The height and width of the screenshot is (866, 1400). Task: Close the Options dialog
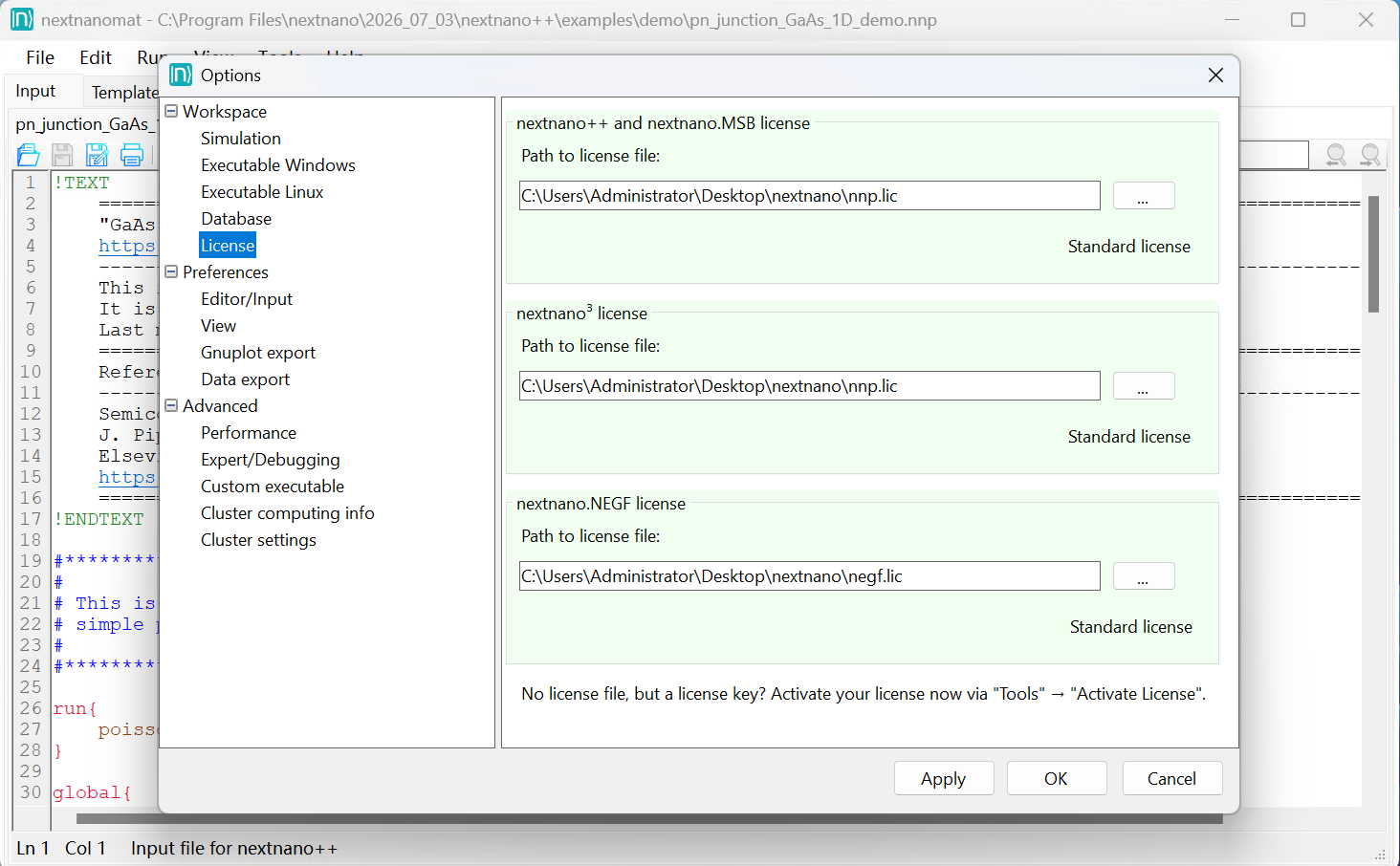[1215, 75]
